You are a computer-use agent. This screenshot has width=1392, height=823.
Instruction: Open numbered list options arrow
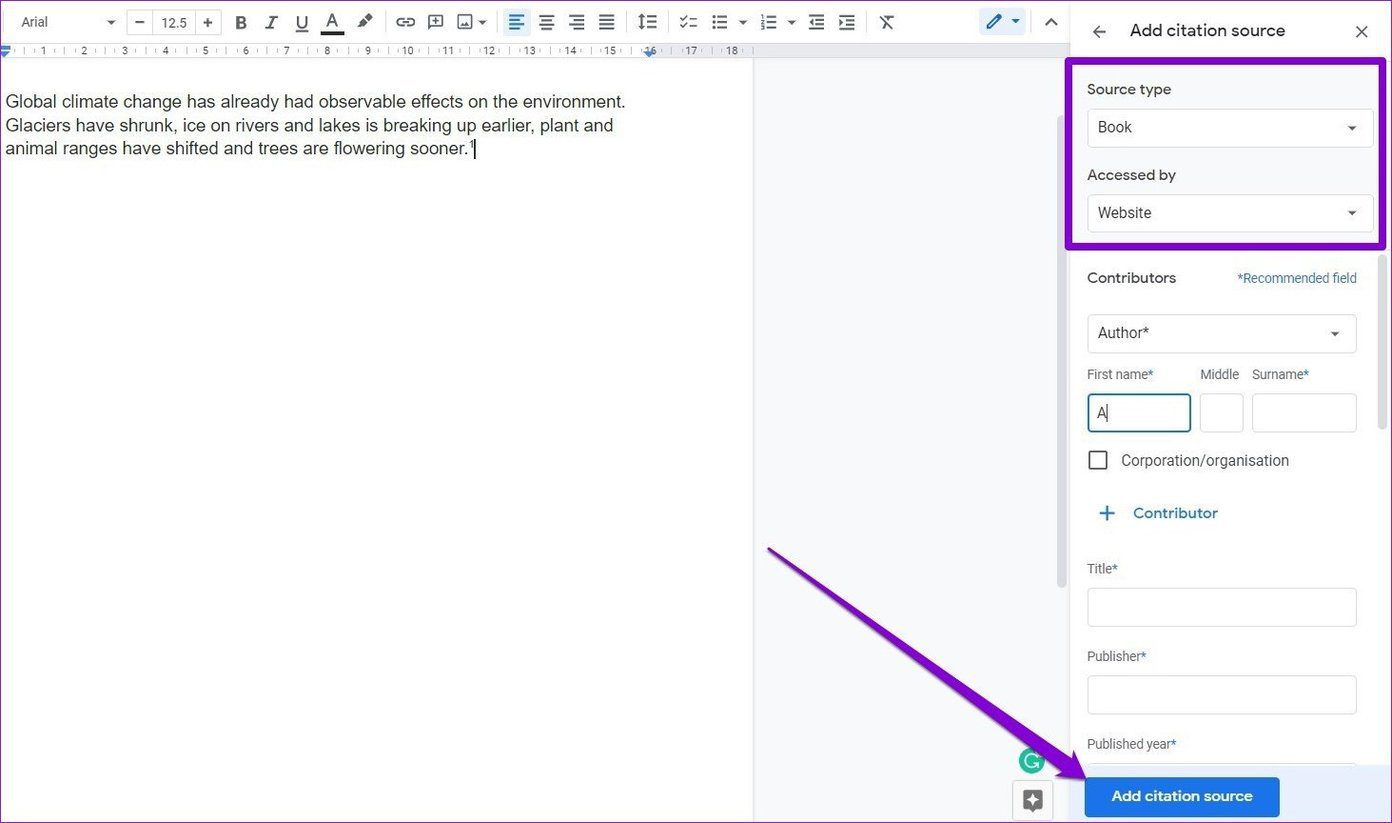click(x=791, y=22)
